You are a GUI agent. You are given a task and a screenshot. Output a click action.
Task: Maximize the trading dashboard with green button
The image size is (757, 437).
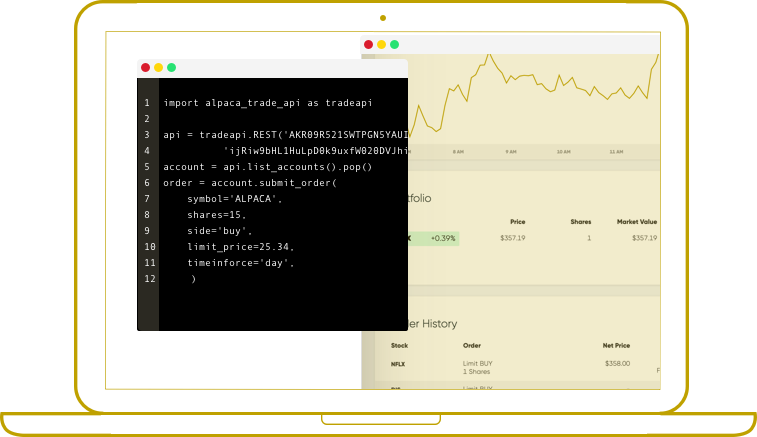click(x=394, y=44)
